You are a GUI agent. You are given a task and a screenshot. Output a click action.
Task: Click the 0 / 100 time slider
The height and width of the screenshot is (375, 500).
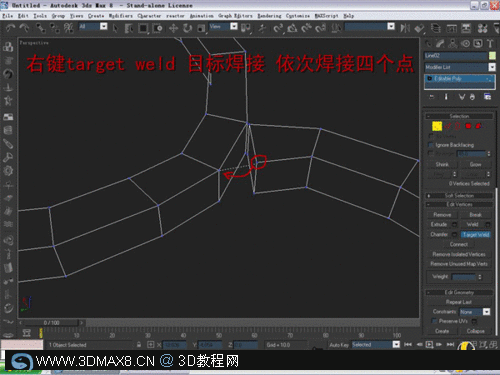coord(51,323)
